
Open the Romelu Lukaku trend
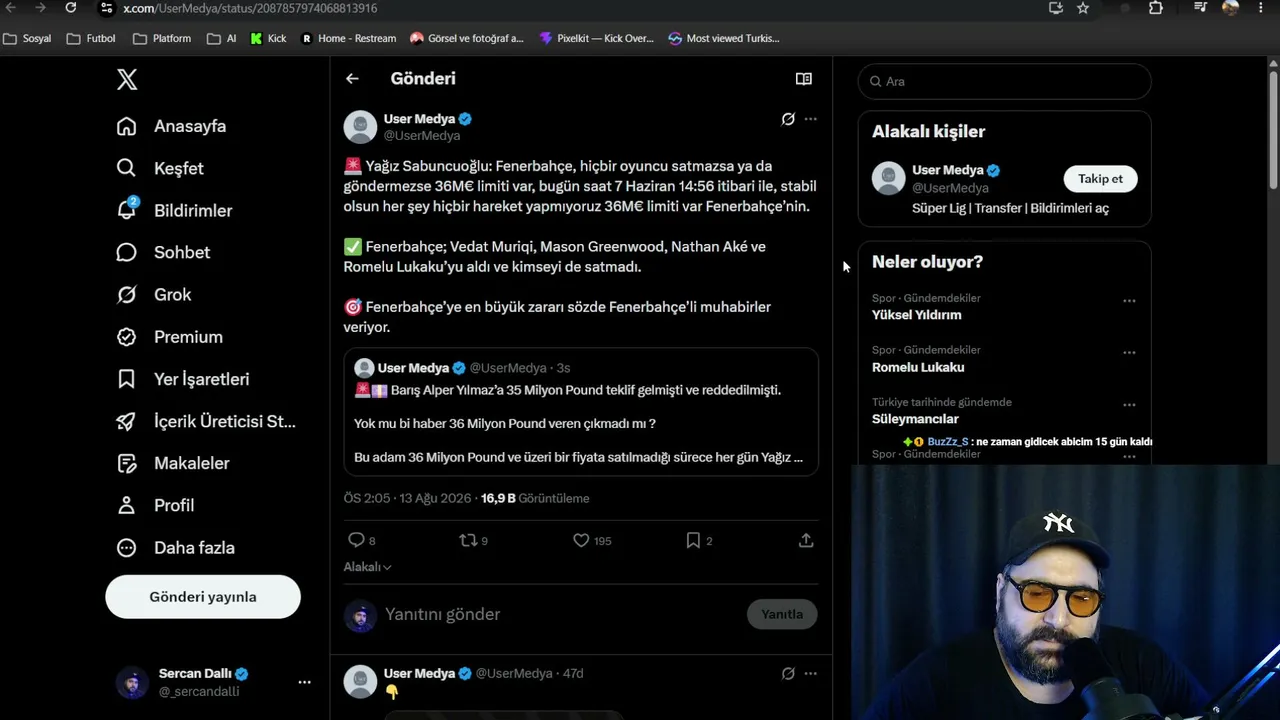click(x=918, y=367)
